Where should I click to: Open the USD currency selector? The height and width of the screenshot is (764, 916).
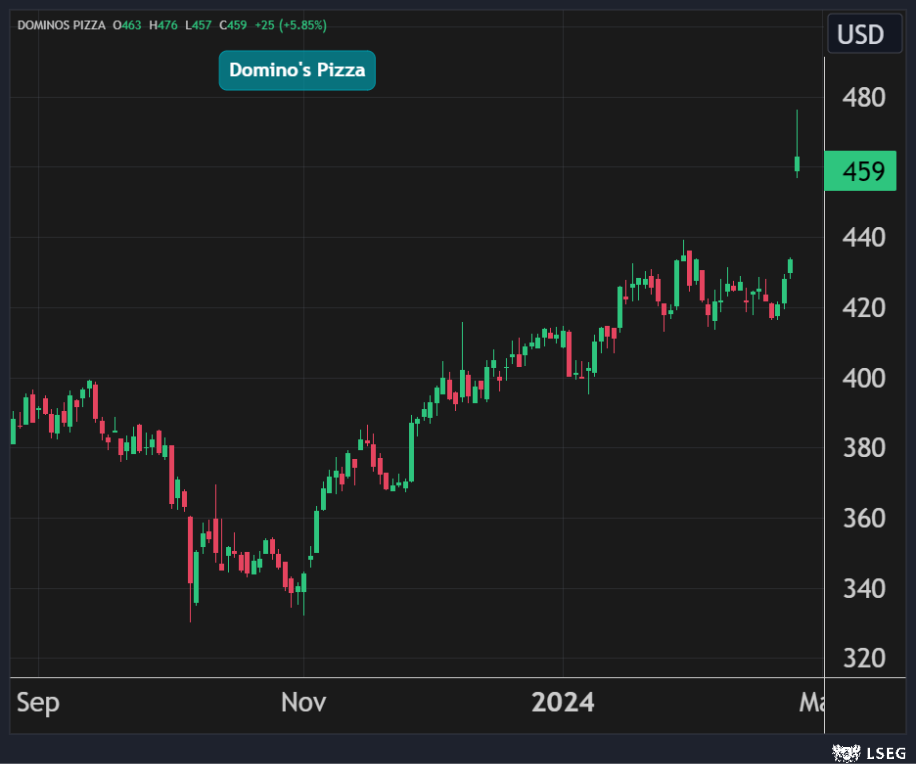tap(860, 35)
